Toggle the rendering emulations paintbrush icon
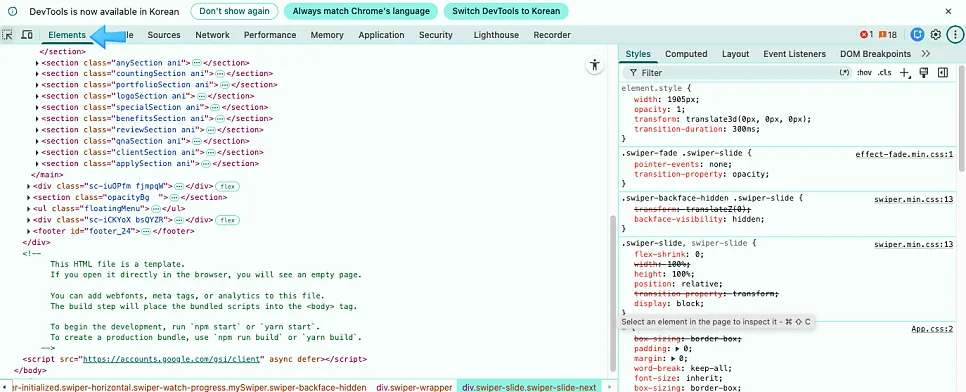The image size is (966, 392). coord(923,73)
